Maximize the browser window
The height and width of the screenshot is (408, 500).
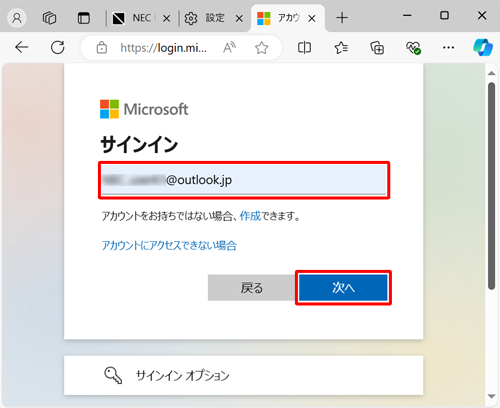444,15
